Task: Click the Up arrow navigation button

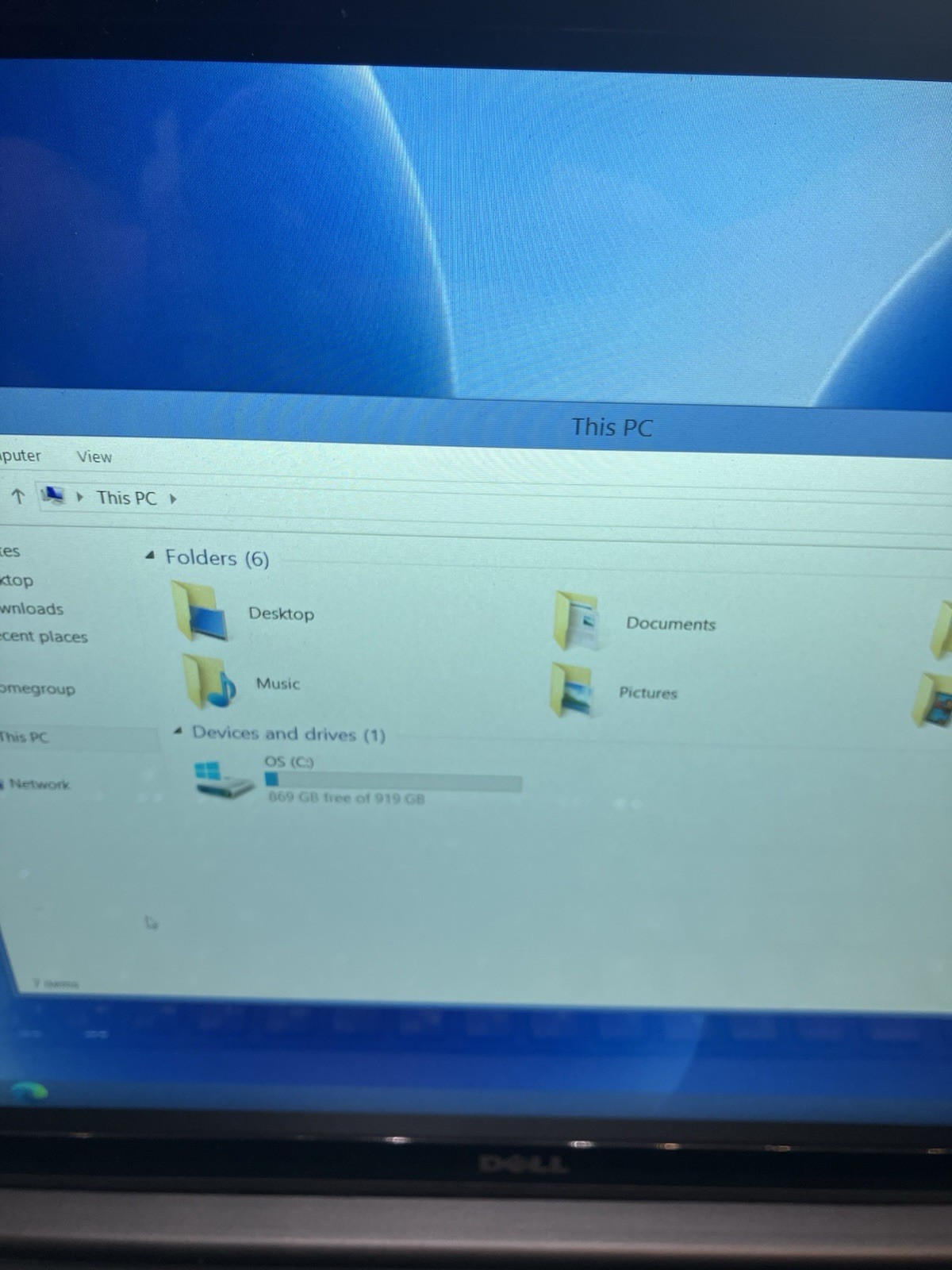Action: click(x=17, y=496)
